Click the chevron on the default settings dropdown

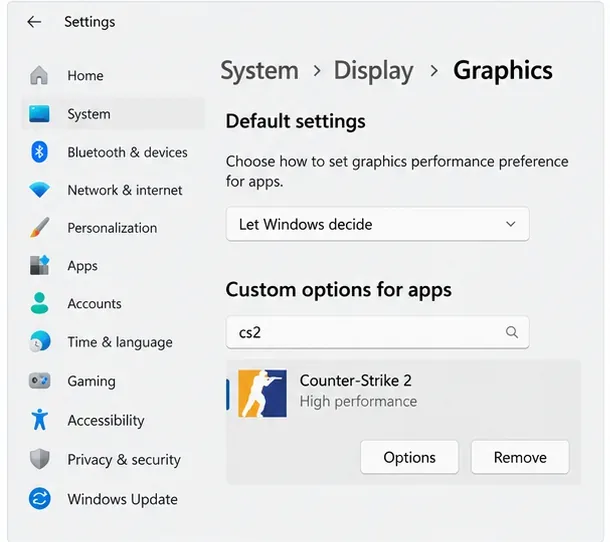(510, 224)
